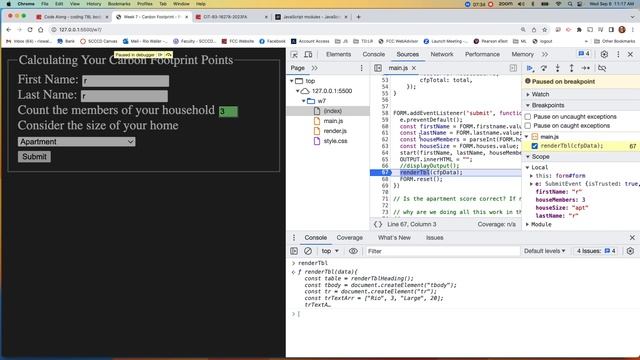Close the console drawer
The height and width of the screenshot is (360, 640).
pyautogui.click(x=632, y=238)
